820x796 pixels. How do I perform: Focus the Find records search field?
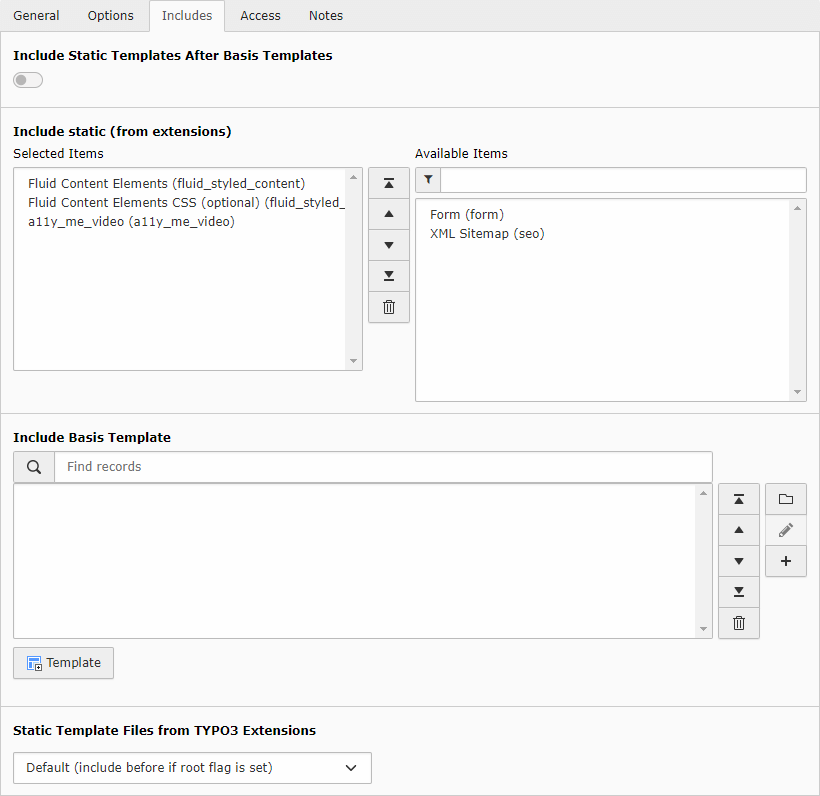(383, 467)
